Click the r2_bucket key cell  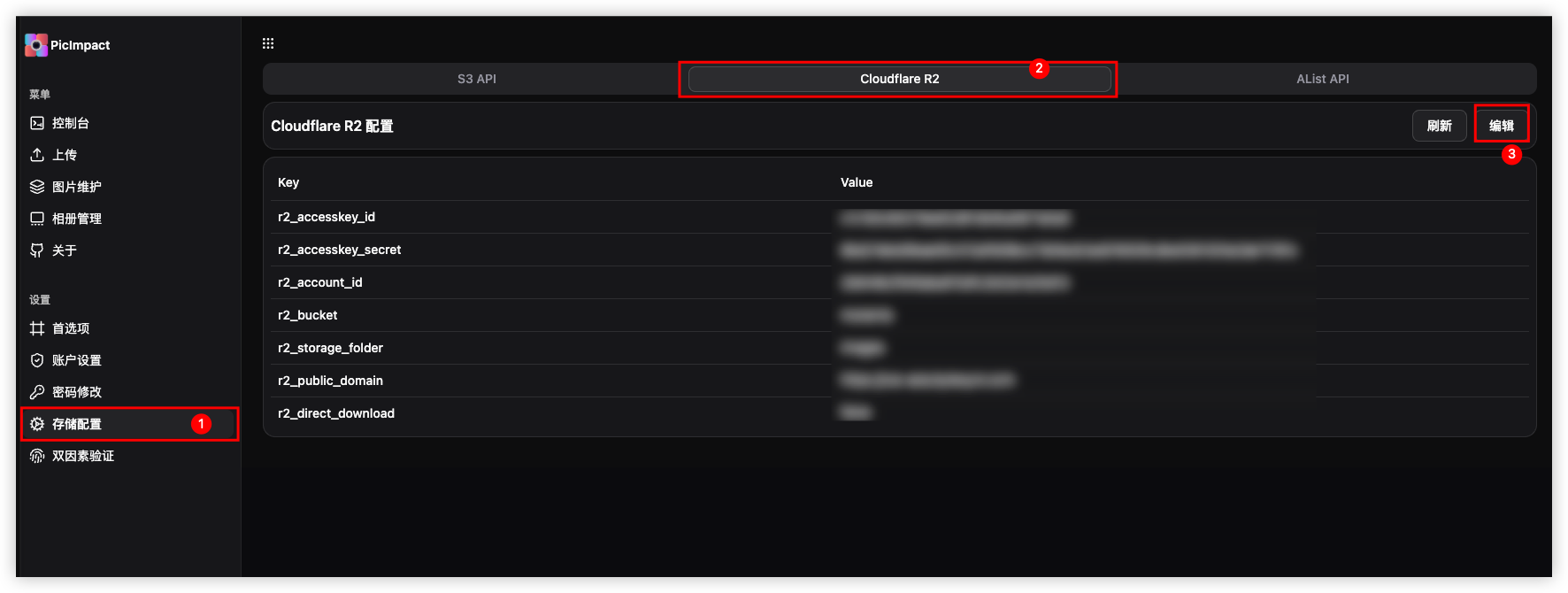click(308, 315)
